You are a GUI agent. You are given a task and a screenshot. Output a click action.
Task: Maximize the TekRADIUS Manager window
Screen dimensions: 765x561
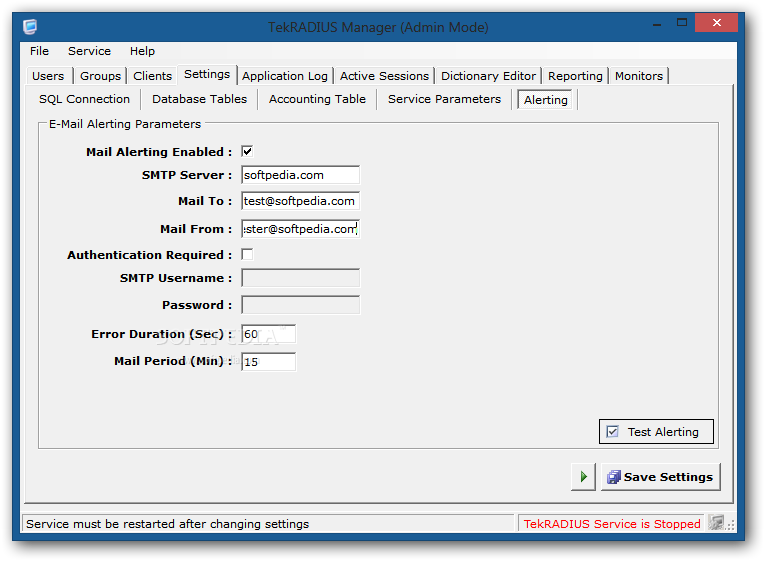(682, 23)
